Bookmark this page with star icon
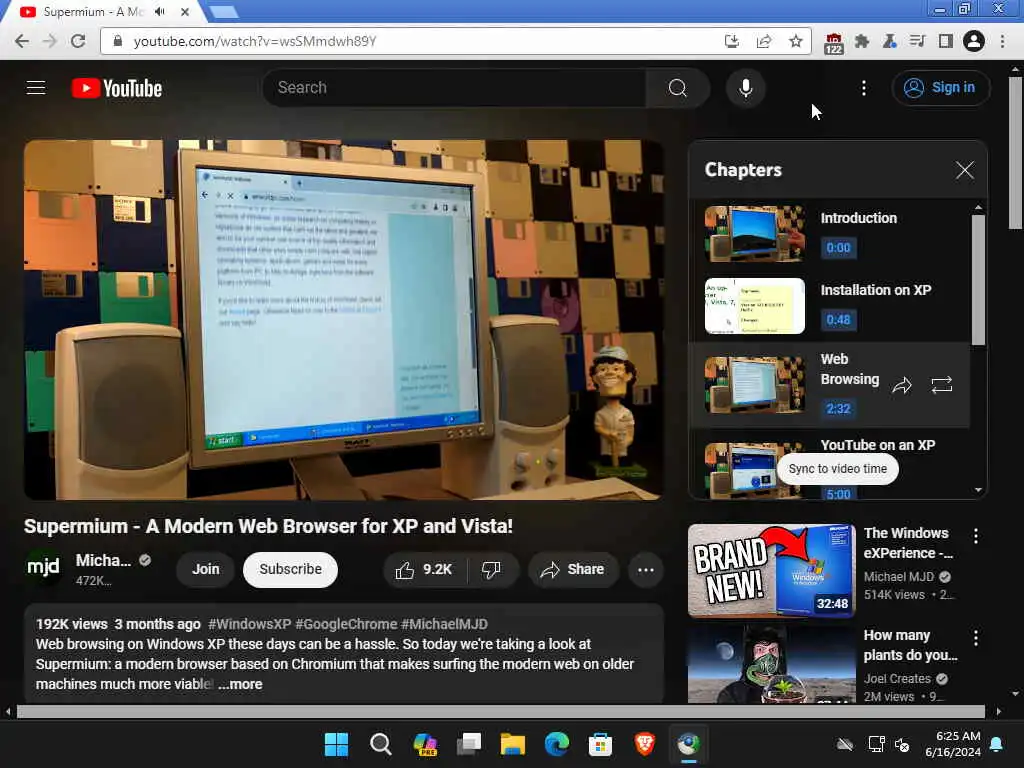 click(795, 41)
